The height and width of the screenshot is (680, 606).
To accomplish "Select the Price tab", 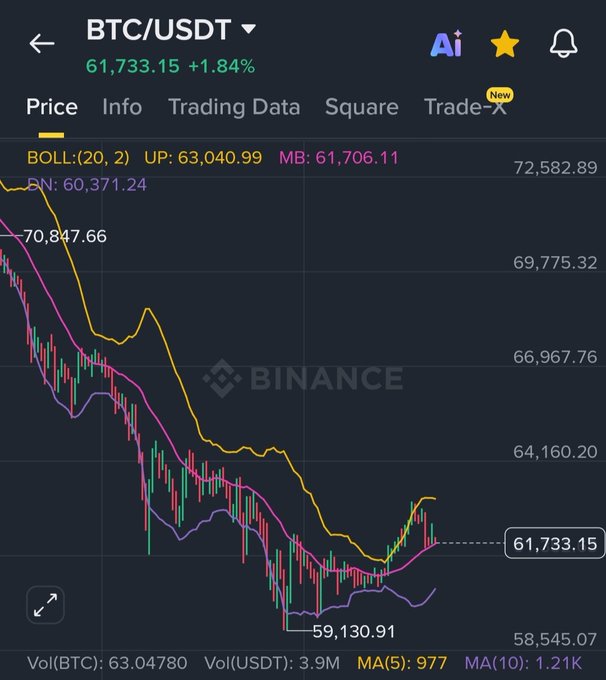I will (52, 107).
